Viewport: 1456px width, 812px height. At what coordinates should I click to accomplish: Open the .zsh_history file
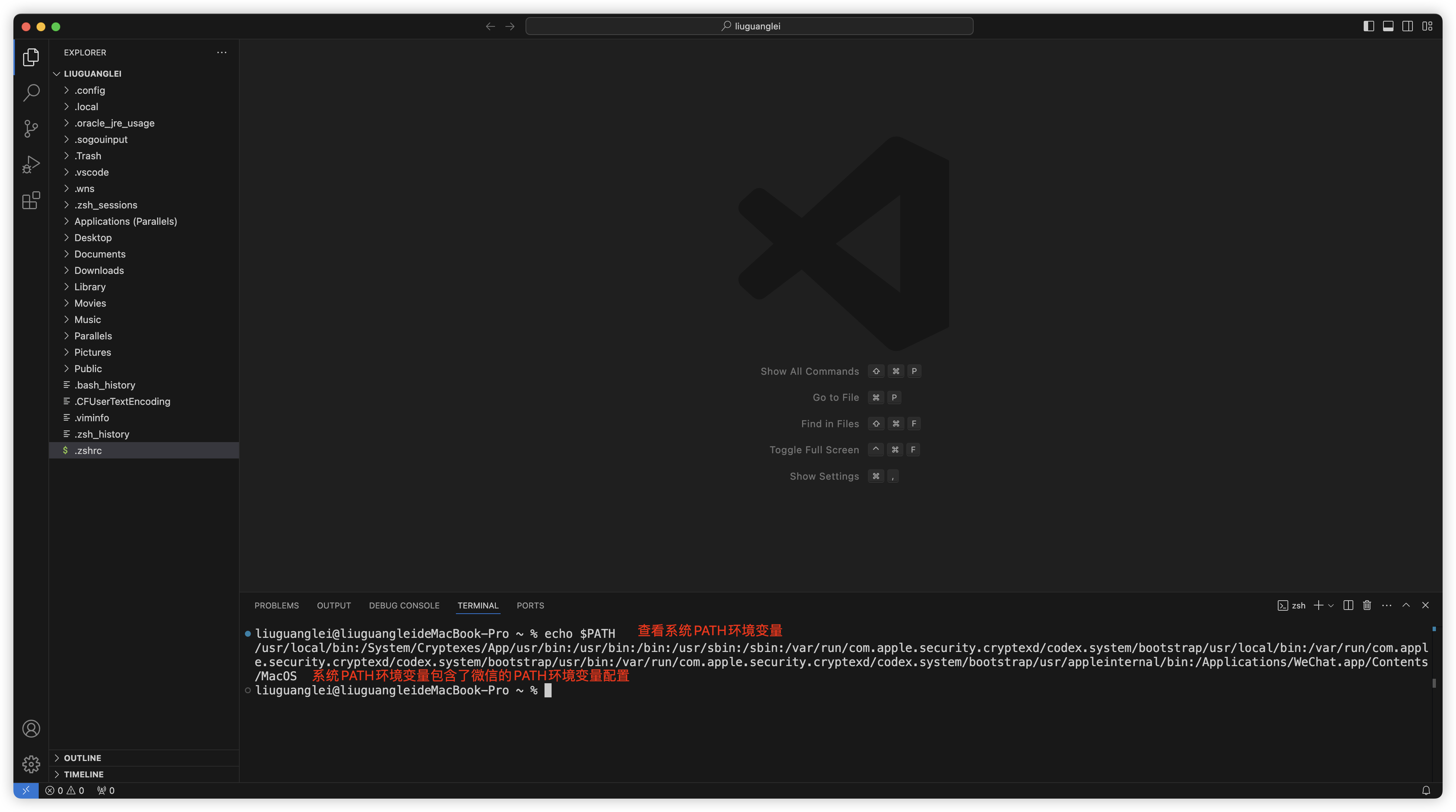coord(102,434)
